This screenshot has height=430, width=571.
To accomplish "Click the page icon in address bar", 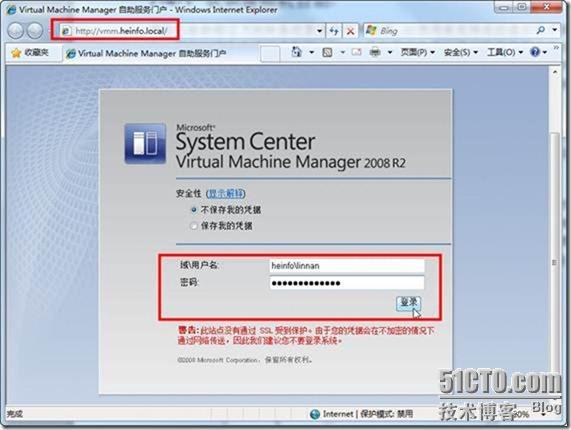I will pos(66,31).
